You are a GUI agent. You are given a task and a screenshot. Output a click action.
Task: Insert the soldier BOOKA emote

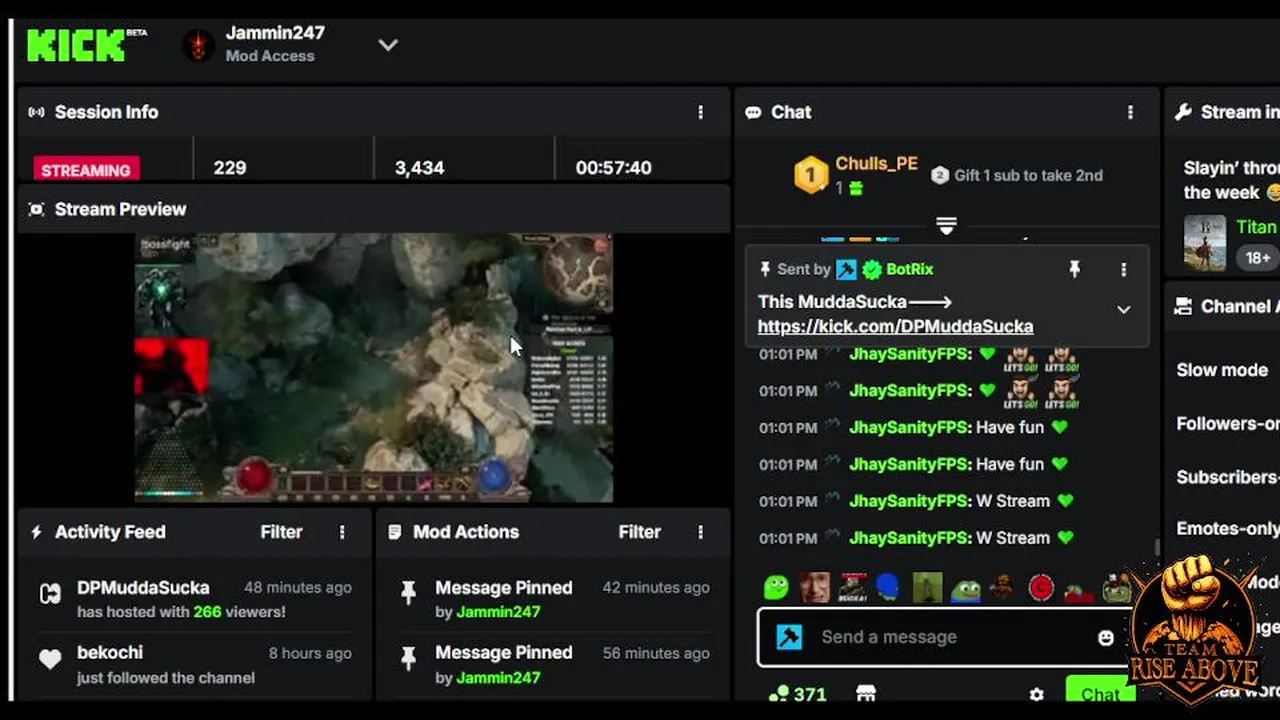pos(853,587)
